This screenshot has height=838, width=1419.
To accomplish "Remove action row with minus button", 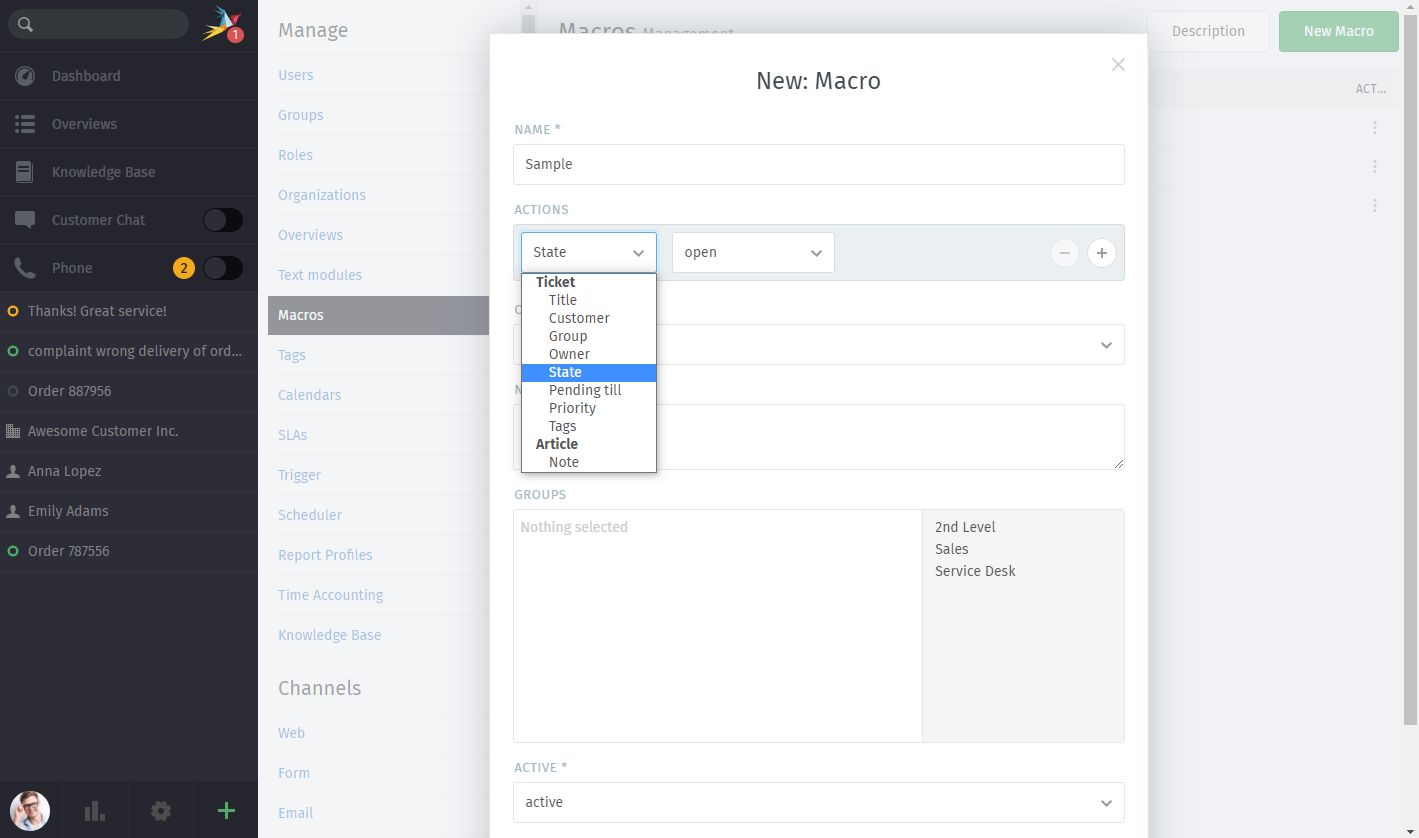I will coord(1065,253).
